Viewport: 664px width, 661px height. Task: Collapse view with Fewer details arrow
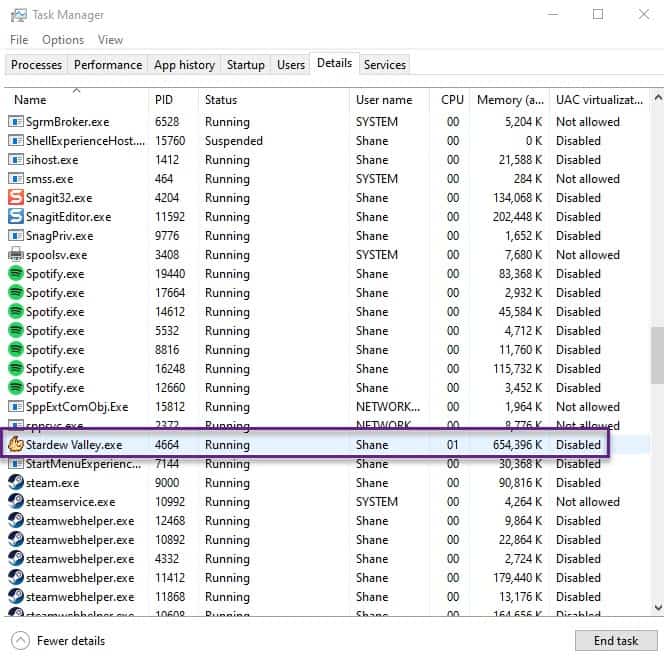coord(20,641)
